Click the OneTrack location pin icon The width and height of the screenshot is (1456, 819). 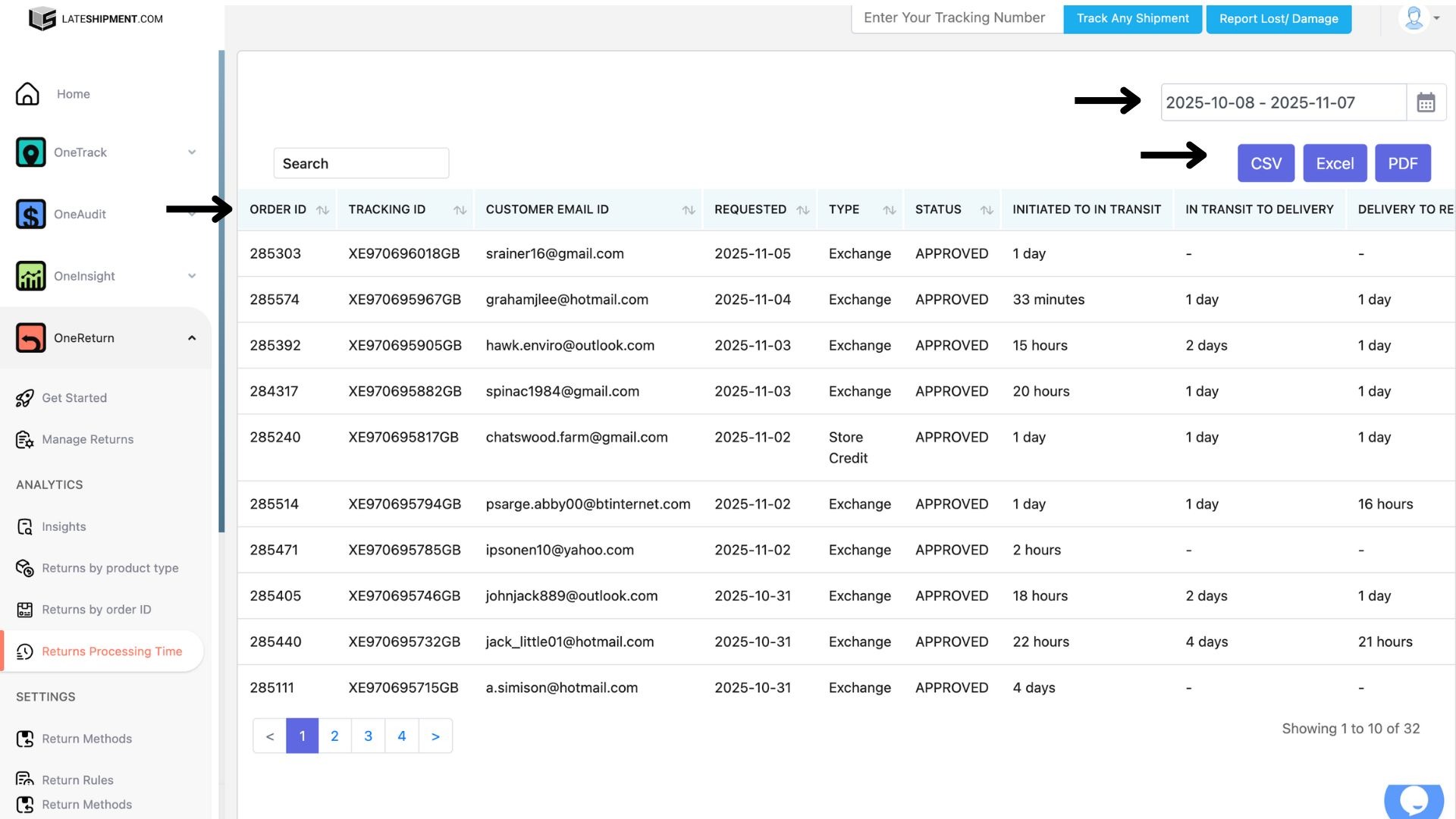tap(30, 152)
